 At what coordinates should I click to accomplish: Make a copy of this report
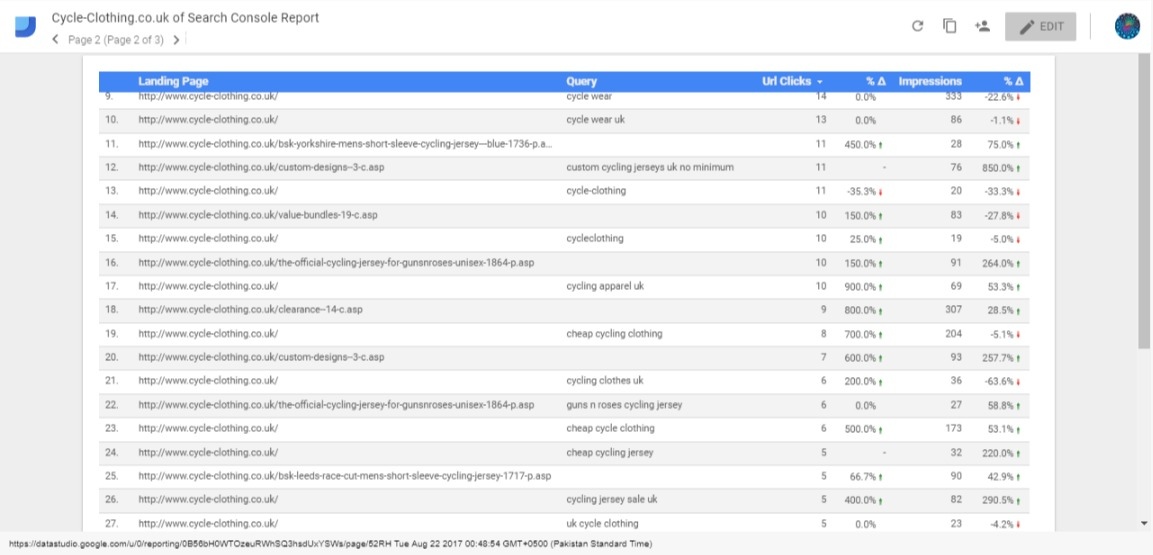(x=949, y=27)
